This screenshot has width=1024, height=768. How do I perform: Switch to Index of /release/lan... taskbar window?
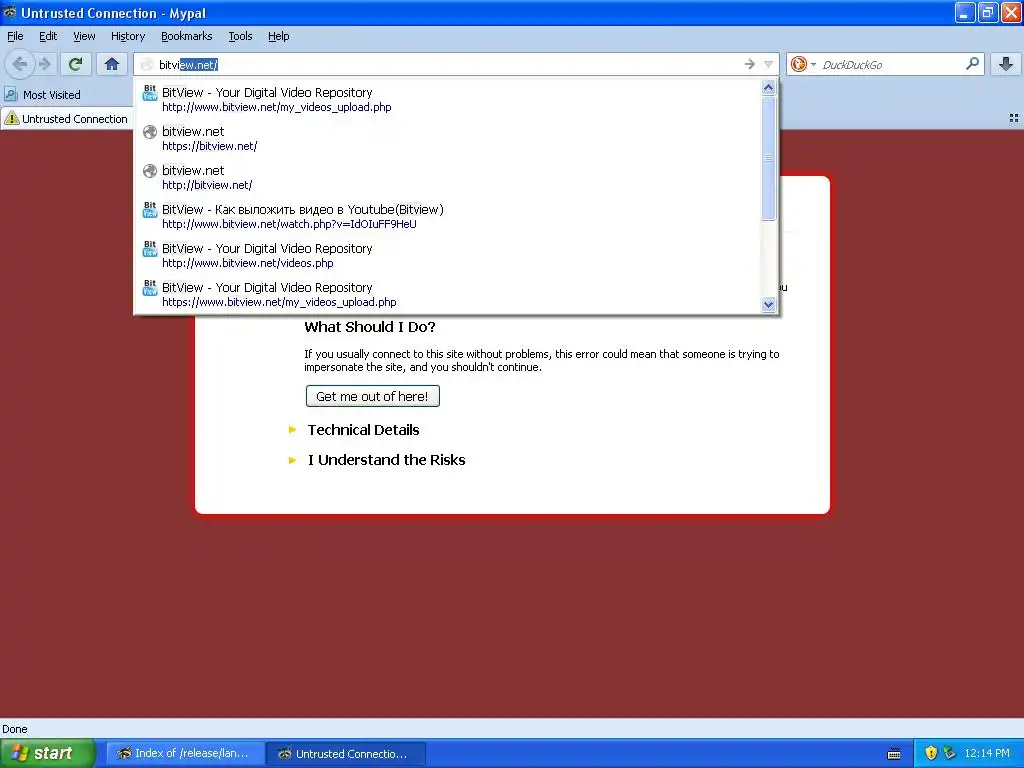click(184, 754)
